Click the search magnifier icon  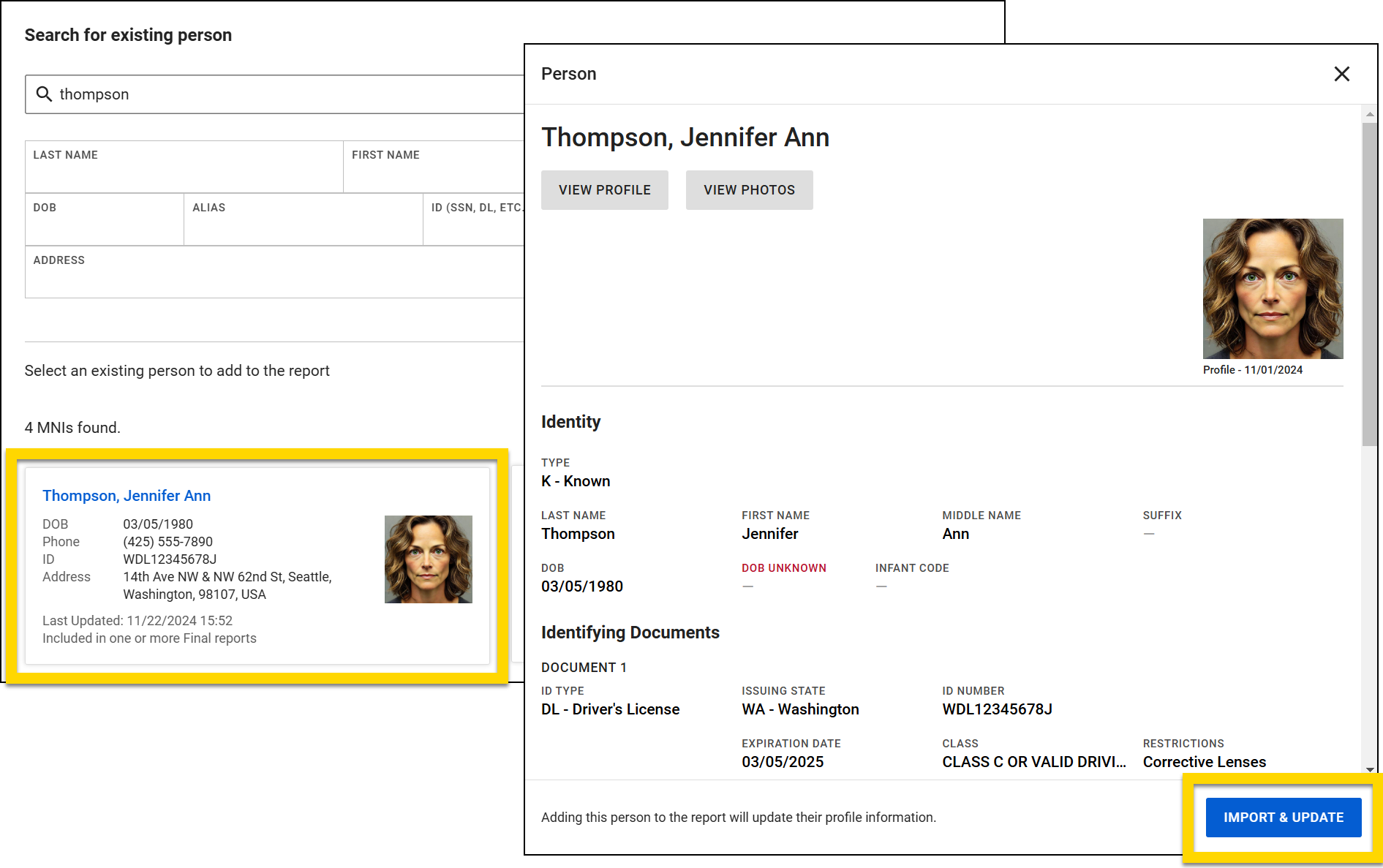(44, 94)
